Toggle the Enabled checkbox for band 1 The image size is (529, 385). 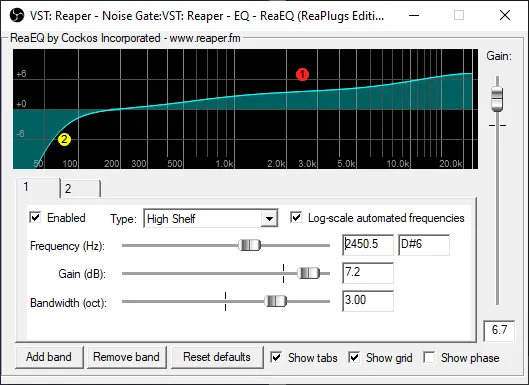[x=35, y=217]
